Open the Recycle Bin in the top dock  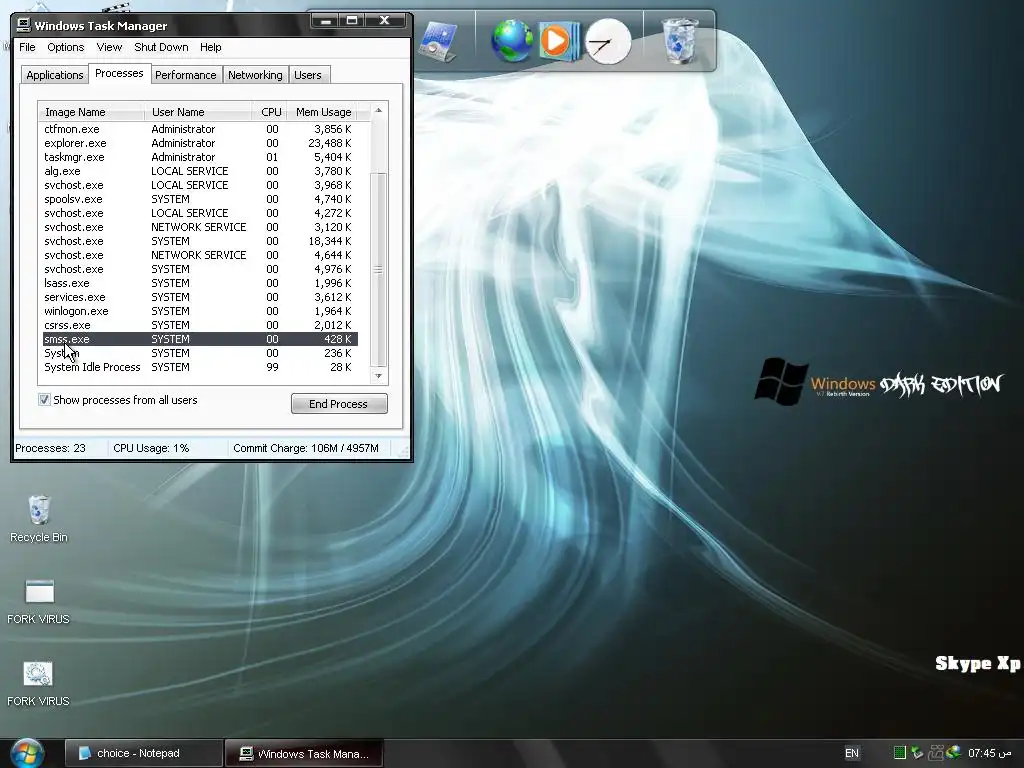click(x=679, y=40)
